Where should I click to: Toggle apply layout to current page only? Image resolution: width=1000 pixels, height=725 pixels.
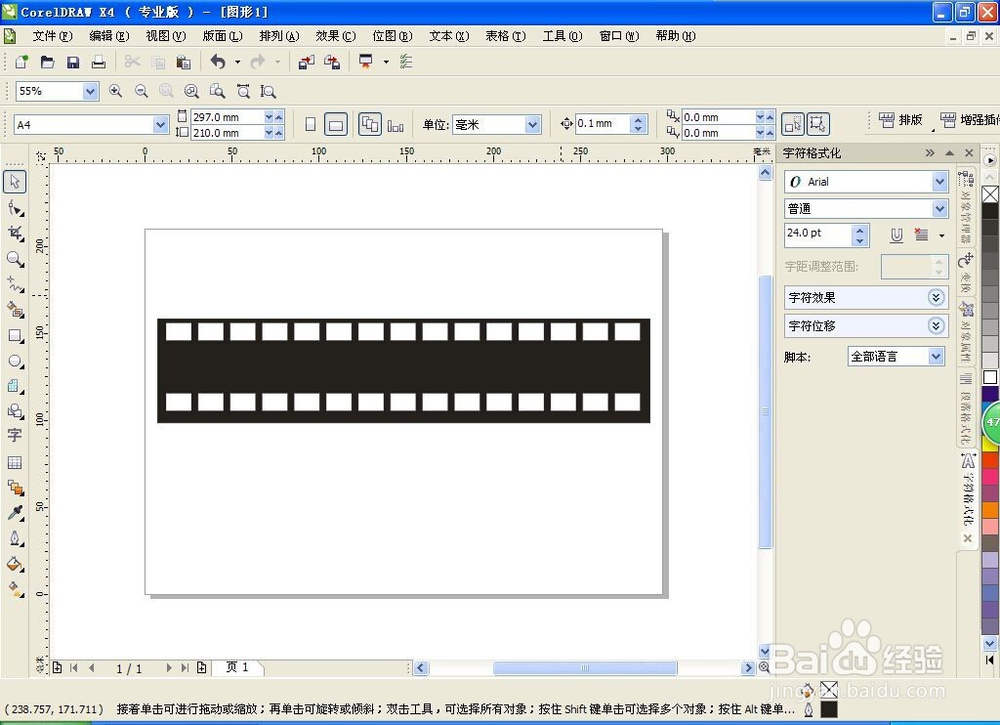coord(395,125)
